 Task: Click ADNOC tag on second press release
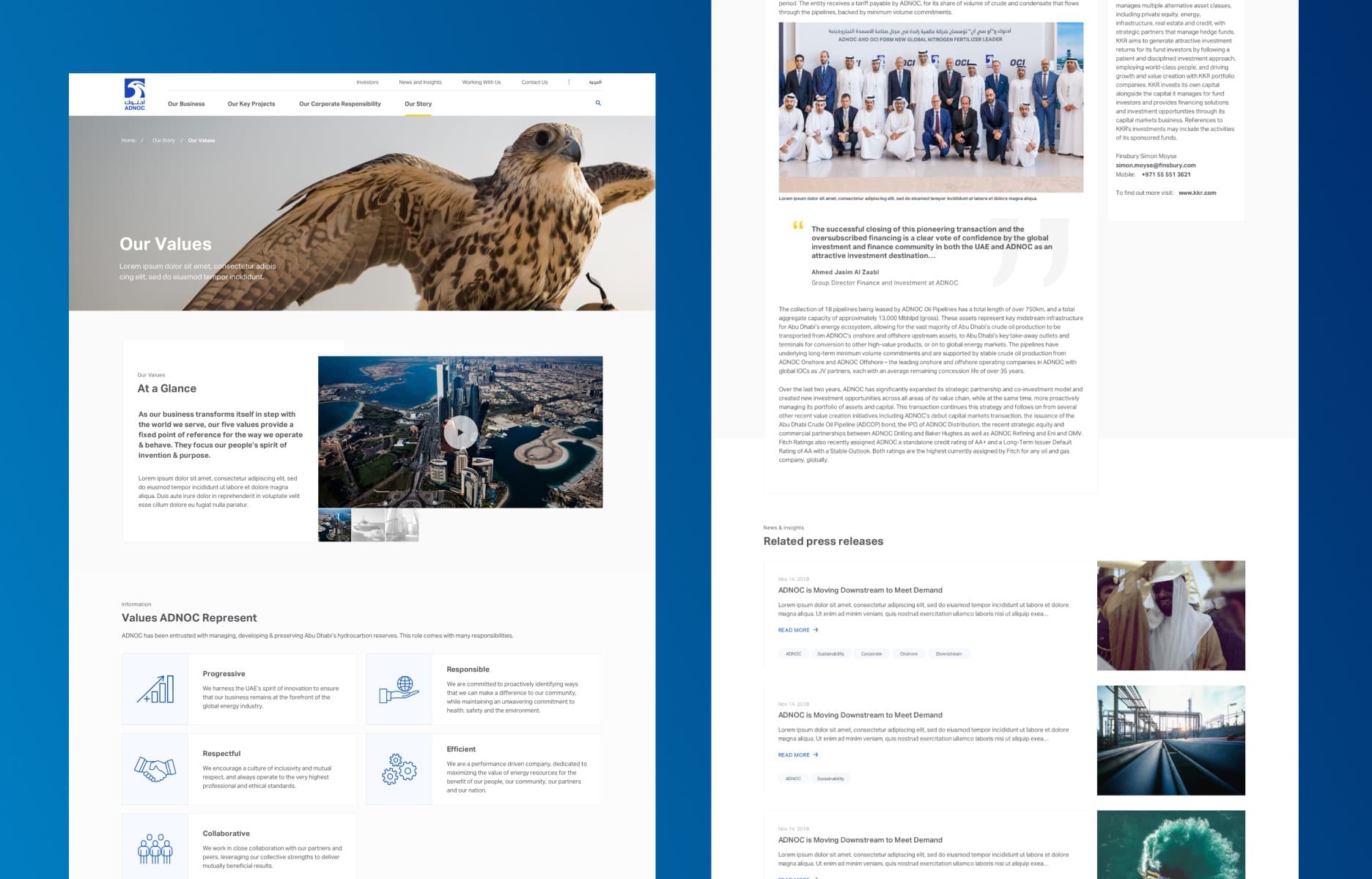tap(794, 779)
